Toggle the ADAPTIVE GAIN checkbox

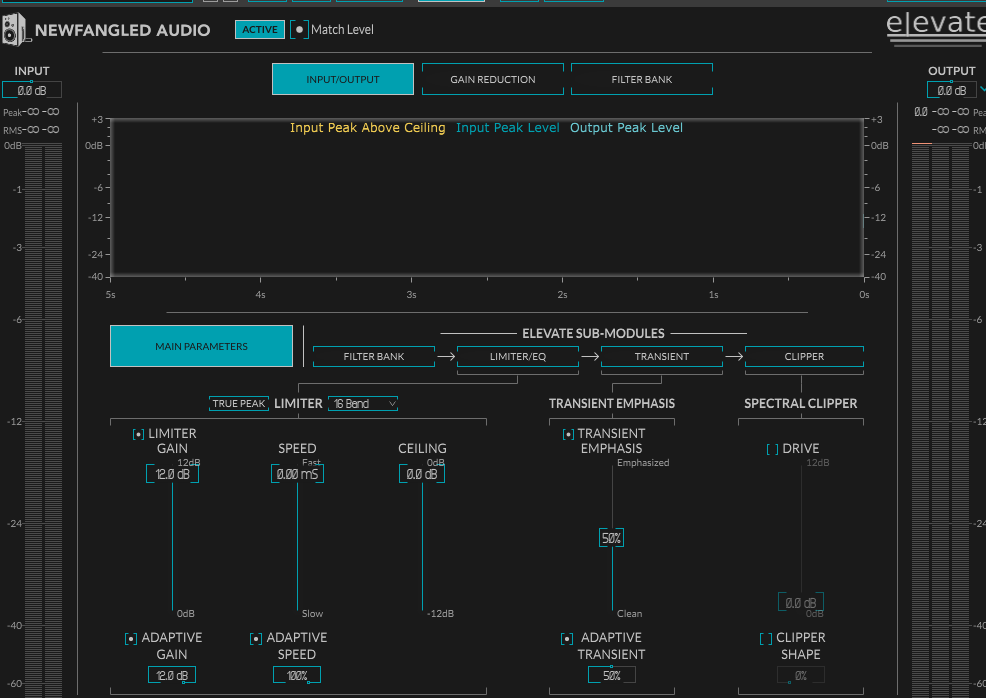(131, 639)
